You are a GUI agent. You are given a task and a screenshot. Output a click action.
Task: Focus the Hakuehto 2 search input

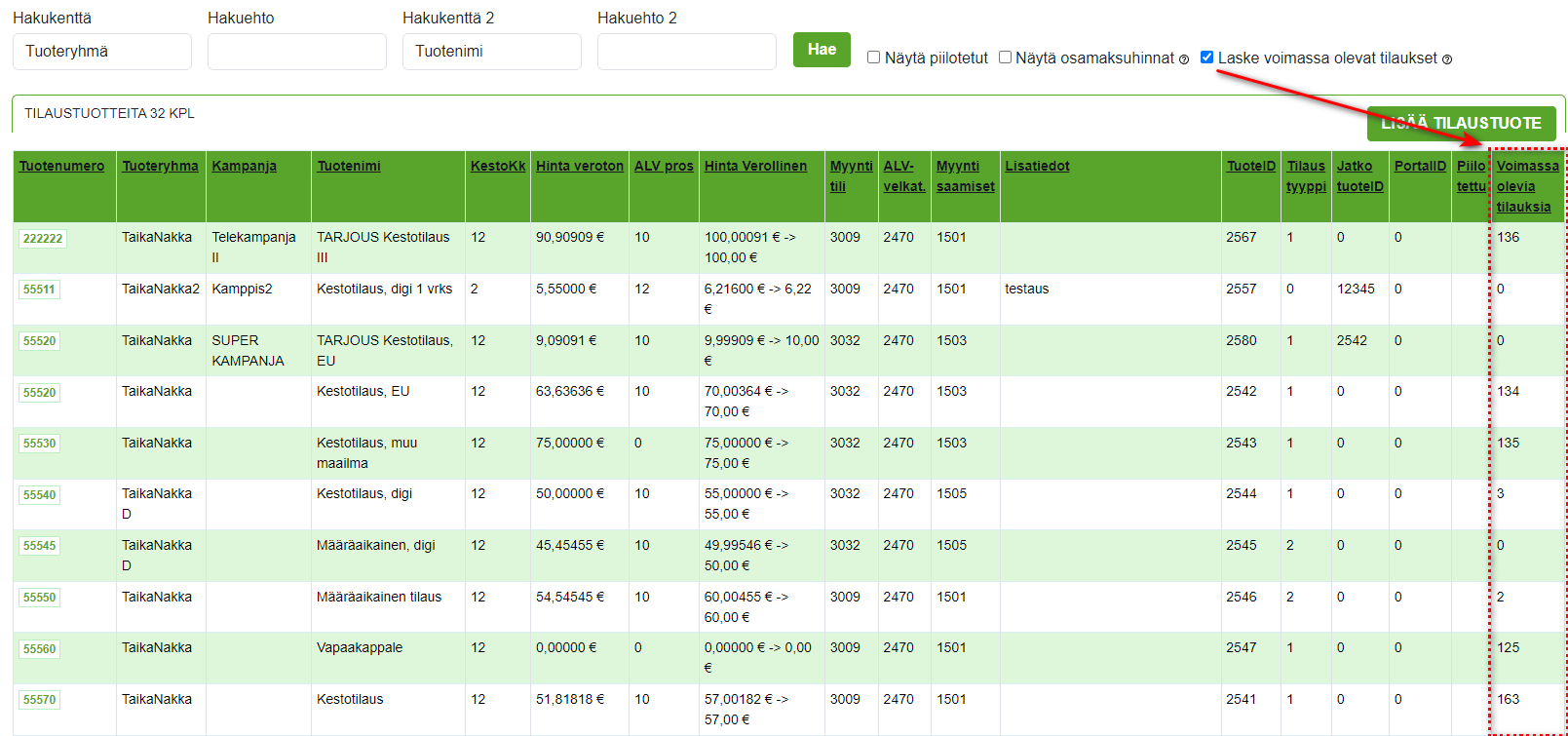coord(687,52)
